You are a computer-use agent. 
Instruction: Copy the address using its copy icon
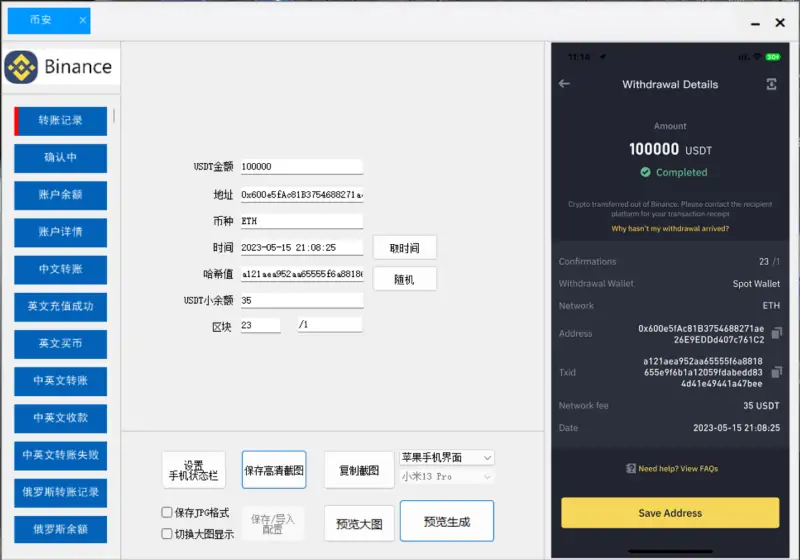click(776, 333)
